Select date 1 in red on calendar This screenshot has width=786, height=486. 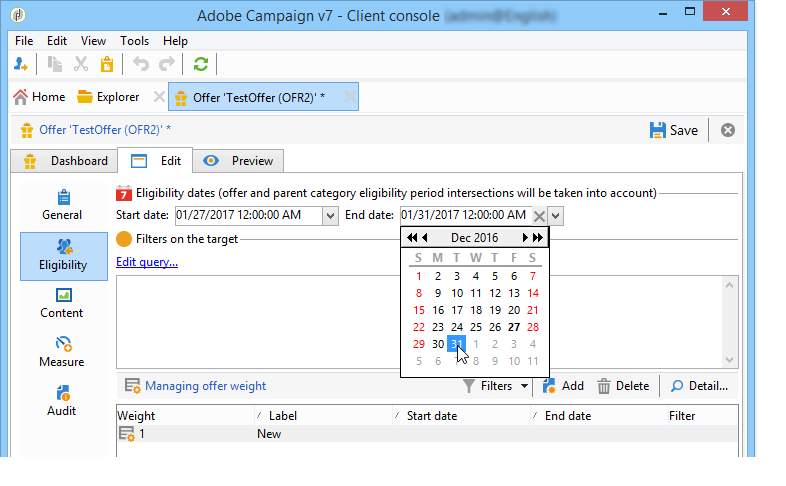[419, 276]
